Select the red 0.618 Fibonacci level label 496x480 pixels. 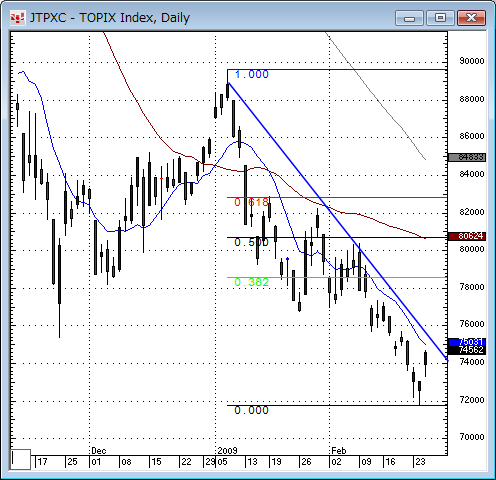click(251, 202)
